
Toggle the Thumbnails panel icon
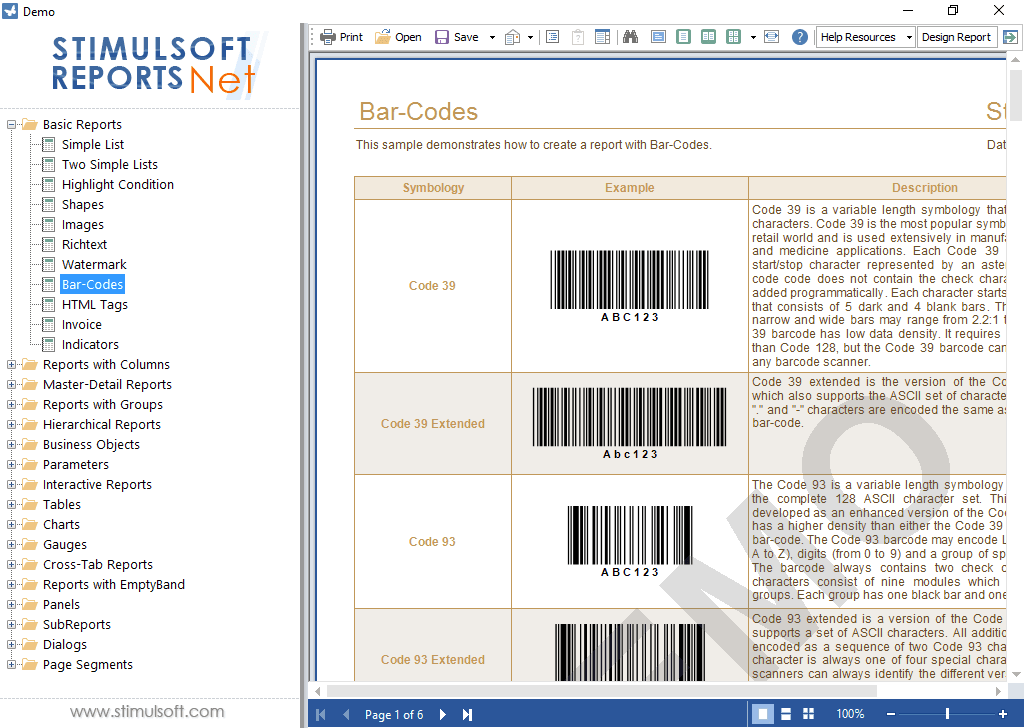(x=603, y=37)
